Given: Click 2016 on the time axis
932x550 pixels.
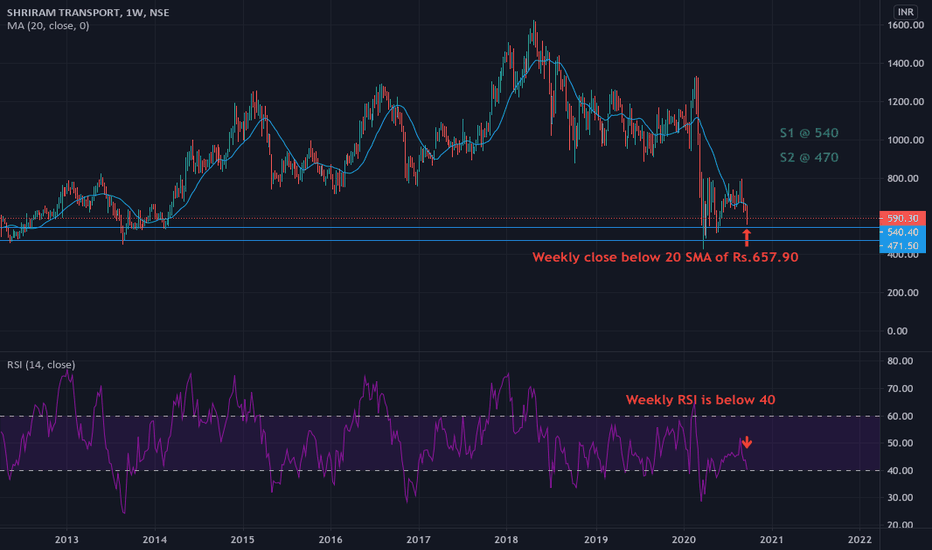Looking at the screenshot, I should (330, 540).
